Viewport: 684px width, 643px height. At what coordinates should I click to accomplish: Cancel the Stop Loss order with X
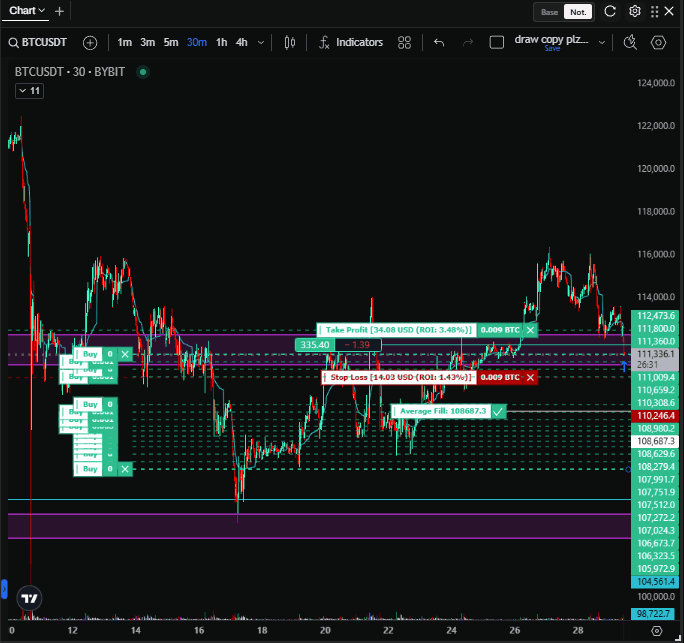point(530,377)
